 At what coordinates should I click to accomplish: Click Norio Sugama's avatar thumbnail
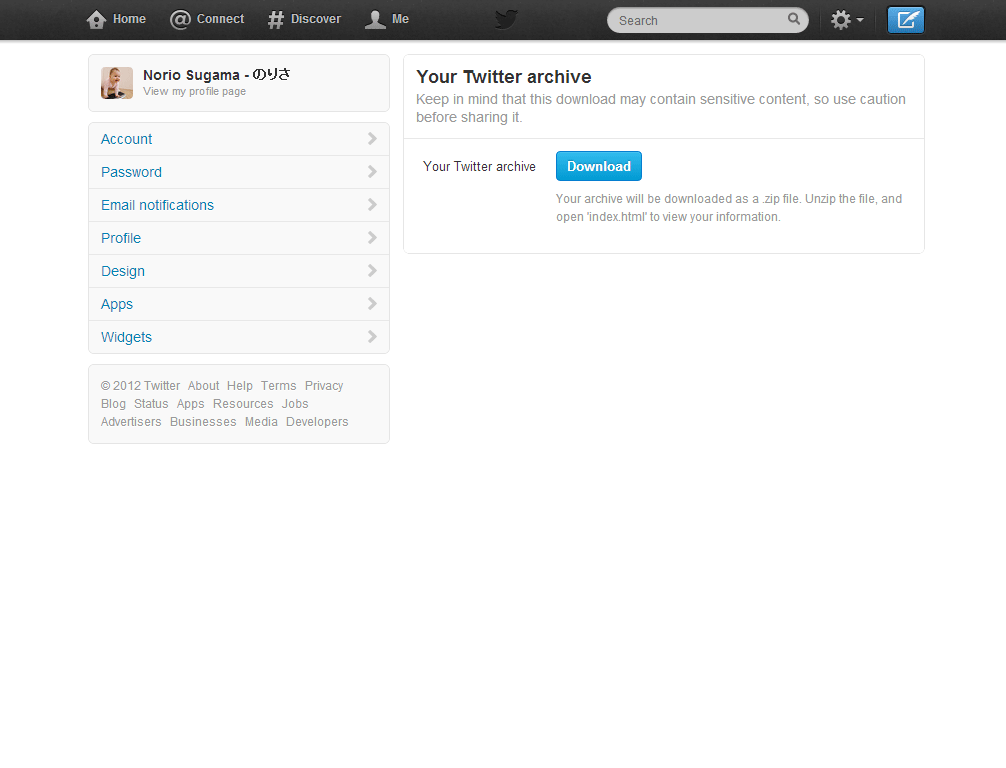tap(117, 83)
